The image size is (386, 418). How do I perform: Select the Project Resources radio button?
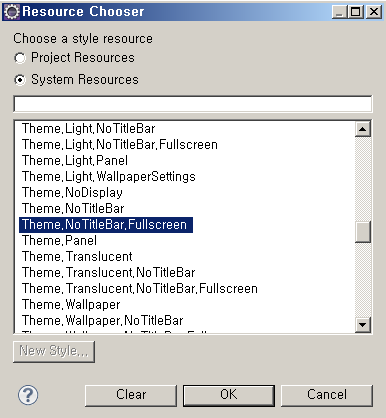(20, 58)
